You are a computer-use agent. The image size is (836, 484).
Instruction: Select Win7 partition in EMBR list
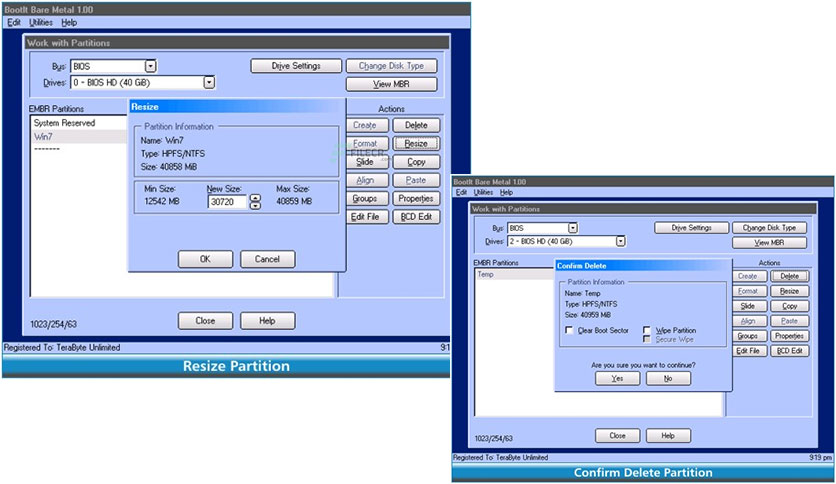(x=78, y=136)
